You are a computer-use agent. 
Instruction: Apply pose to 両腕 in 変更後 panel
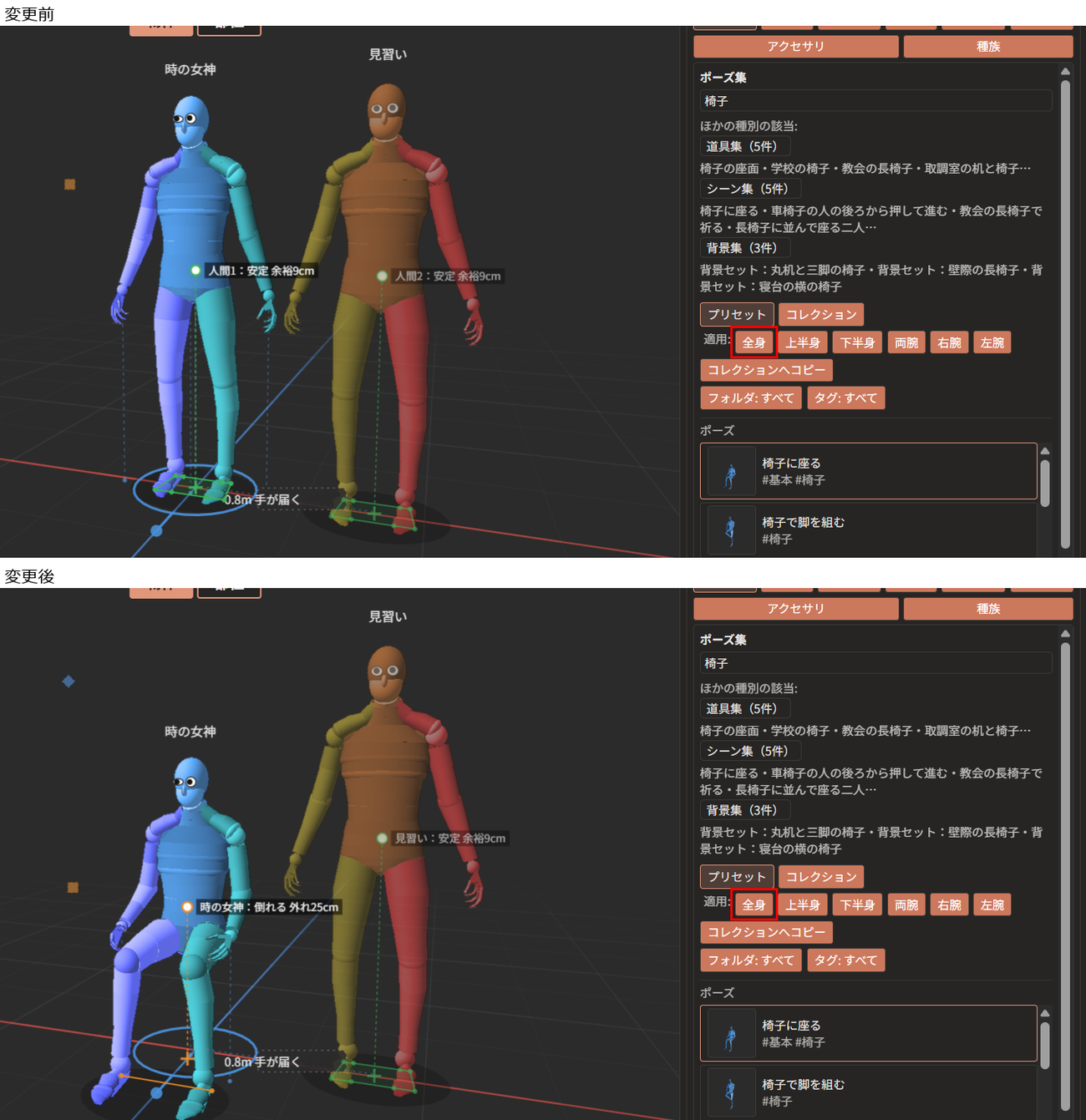click(x=906, y=905)
